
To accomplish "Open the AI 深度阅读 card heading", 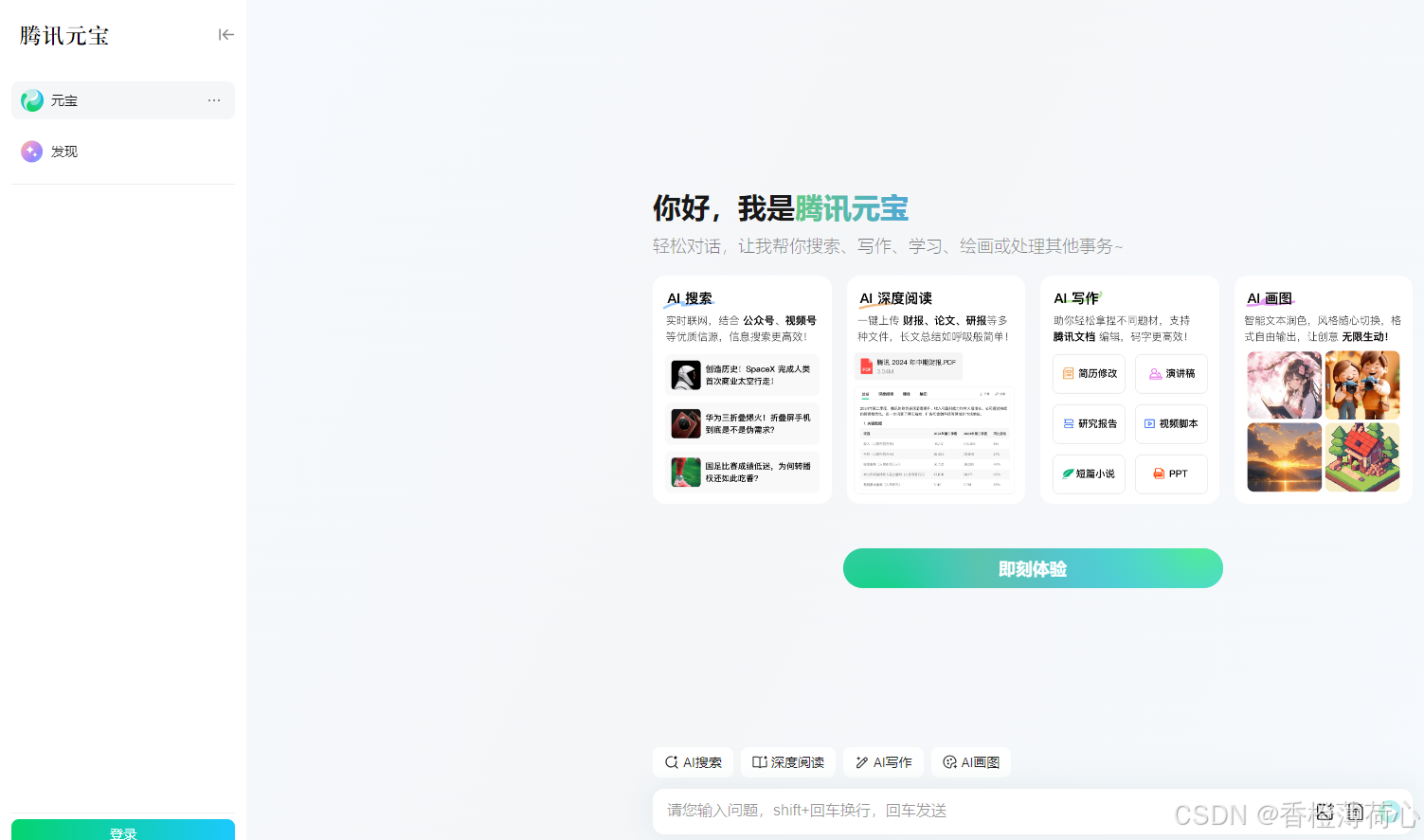I will [896, 298].
